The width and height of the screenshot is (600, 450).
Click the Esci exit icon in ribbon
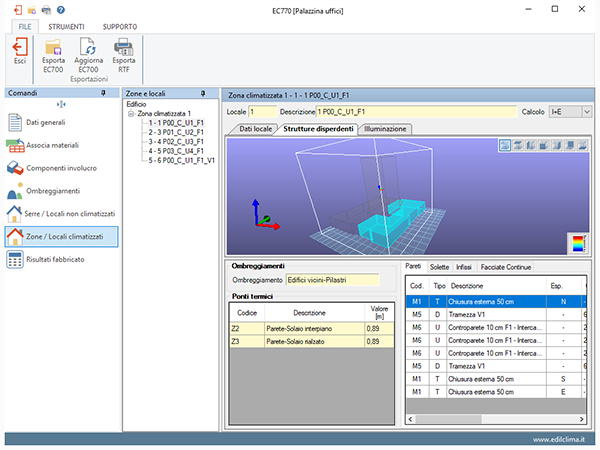coord(20,47)
